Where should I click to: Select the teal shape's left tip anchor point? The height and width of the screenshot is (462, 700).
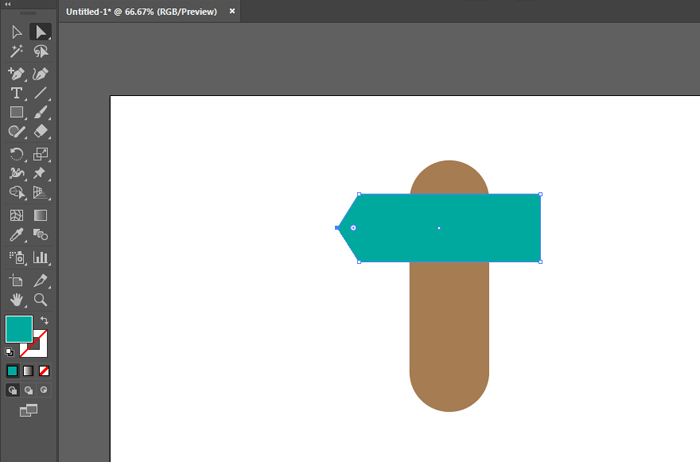coord(337,228)
